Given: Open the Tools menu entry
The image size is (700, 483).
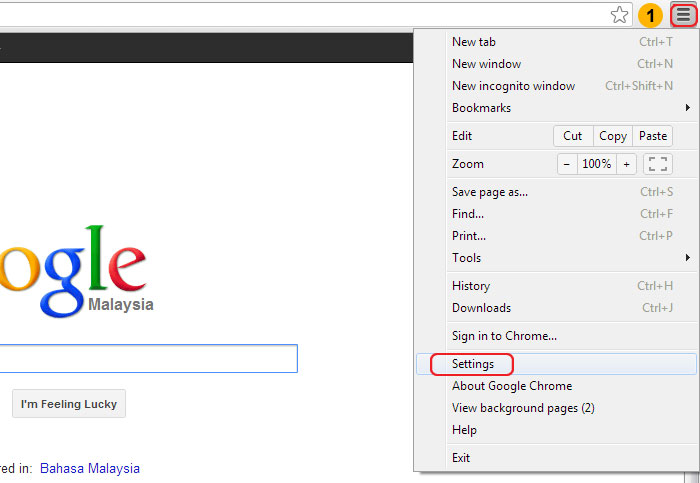Looking at the screenshot, I should click(556, 258).
